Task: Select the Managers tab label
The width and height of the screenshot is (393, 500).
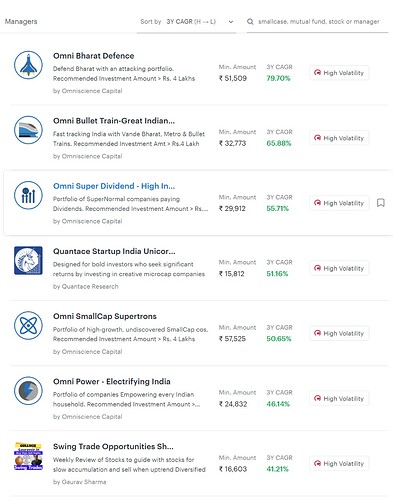Action: tap(21, 22)
